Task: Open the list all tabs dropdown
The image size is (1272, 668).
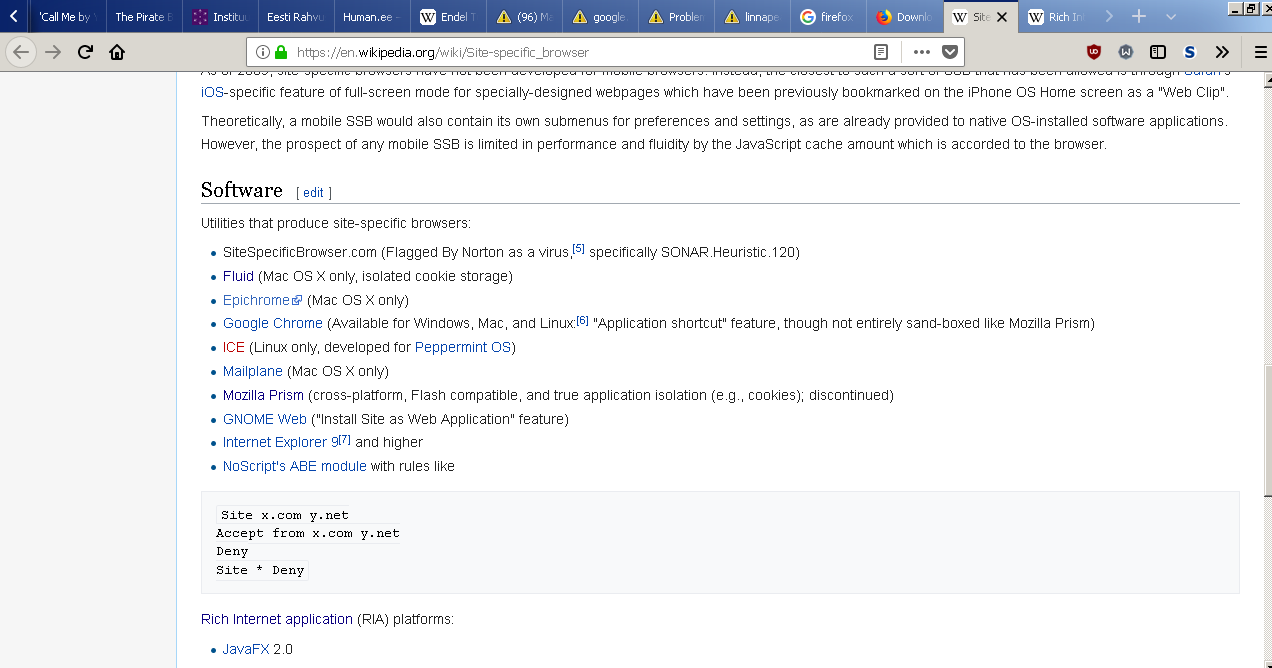Action: tap(1171, 17)
